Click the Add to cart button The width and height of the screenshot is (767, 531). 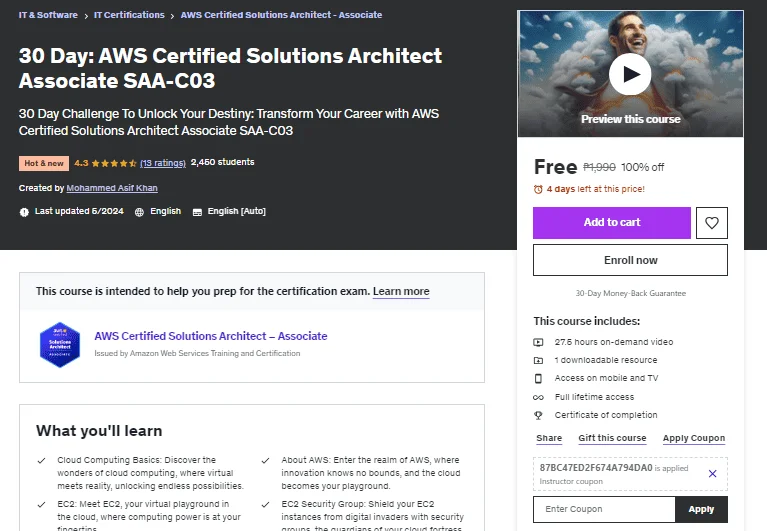[x=612, y=223]
